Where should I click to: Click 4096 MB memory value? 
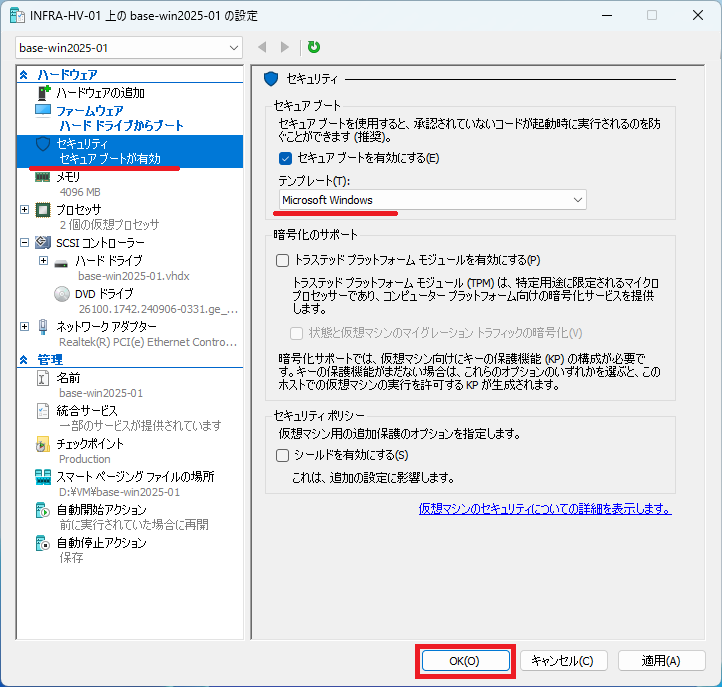coord(80,192)
